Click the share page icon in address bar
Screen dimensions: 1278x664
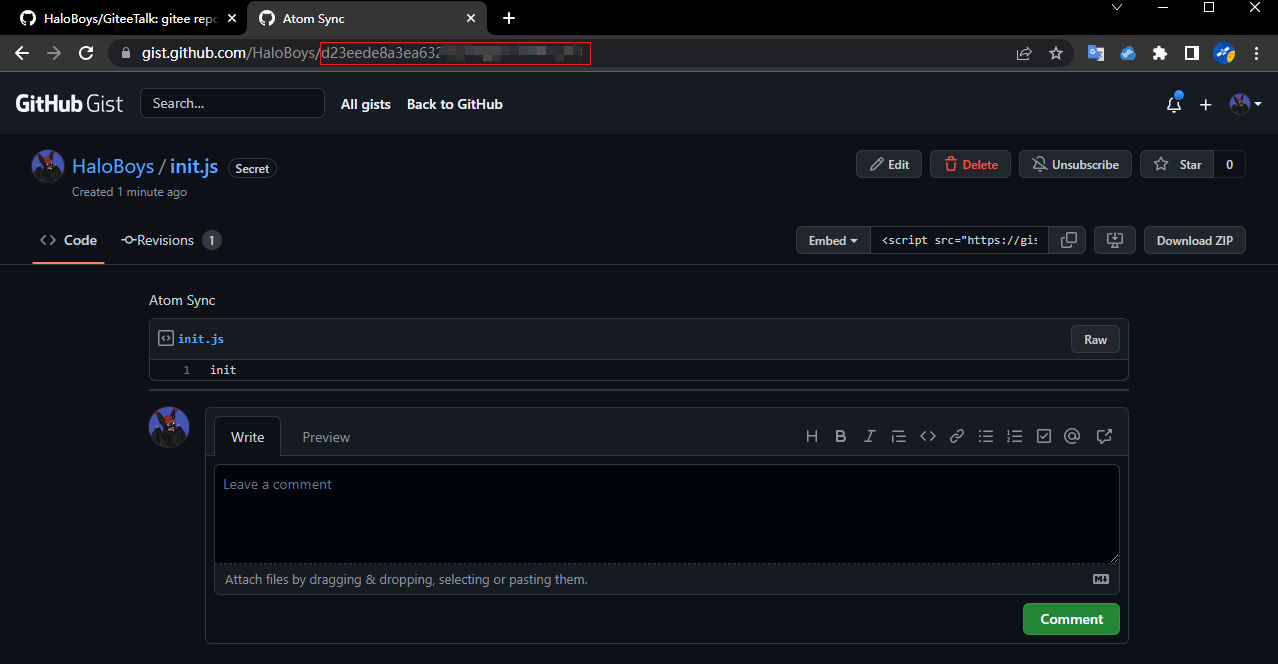click(1024, 53)
